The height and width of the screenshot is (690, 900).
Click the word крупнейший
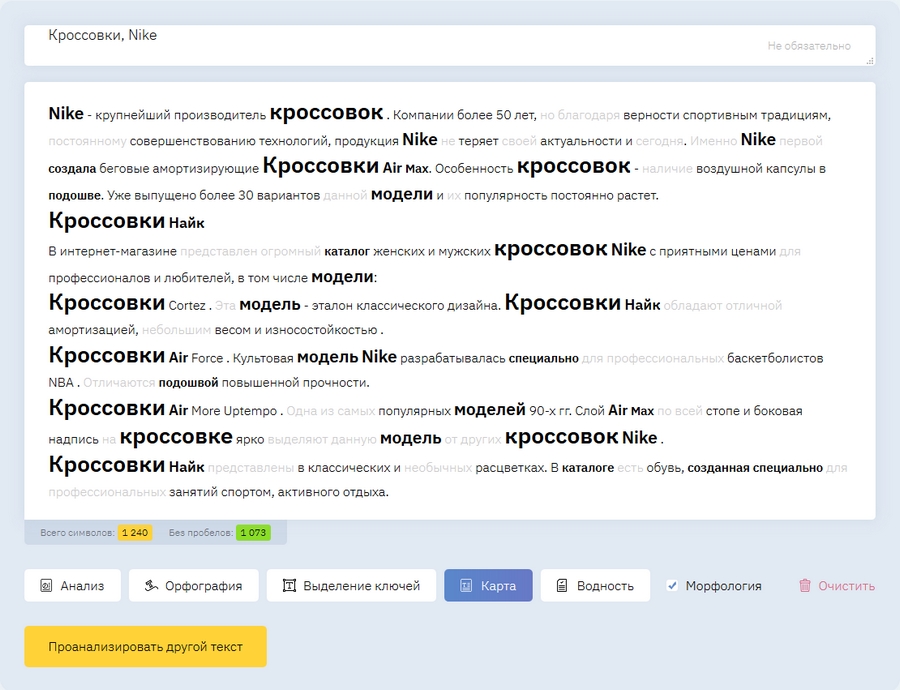coord(133,115)
